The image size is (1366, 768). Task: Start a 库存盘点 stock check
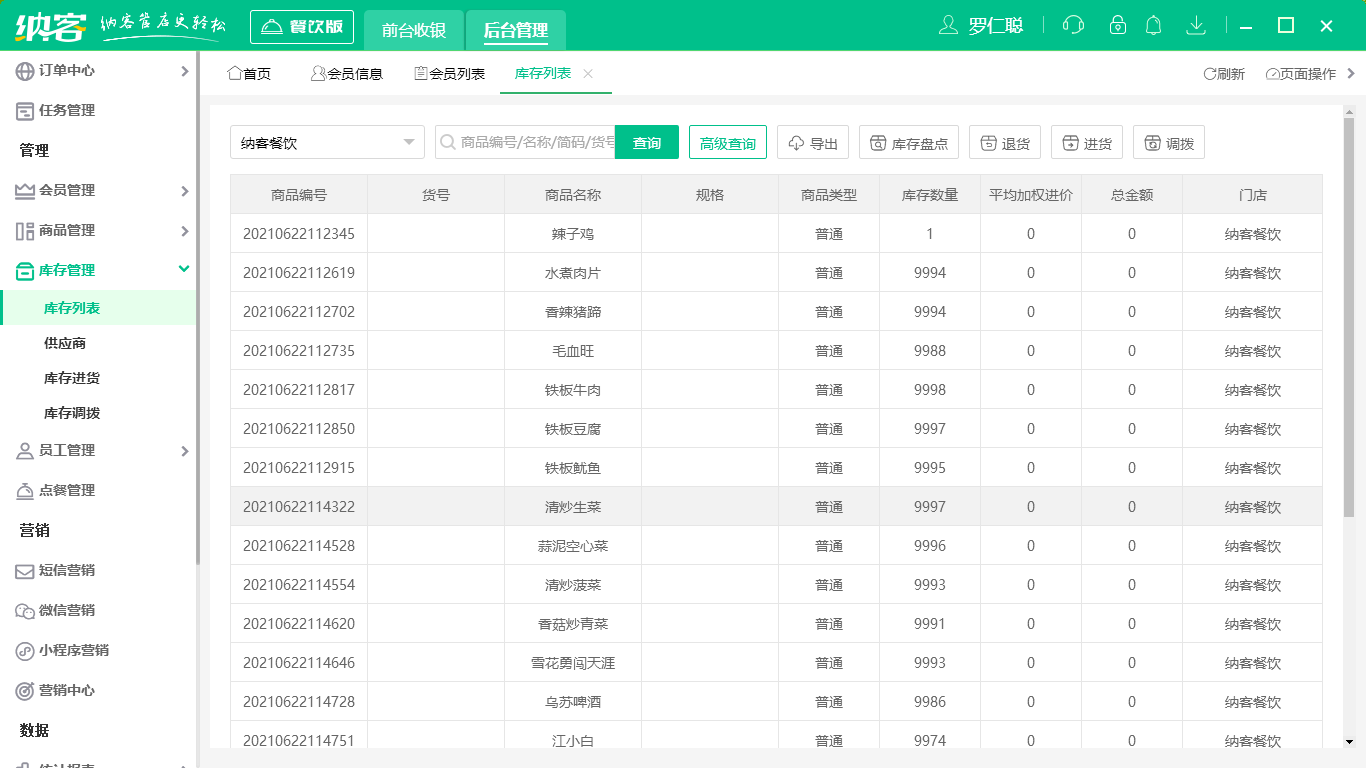[908, 142]
